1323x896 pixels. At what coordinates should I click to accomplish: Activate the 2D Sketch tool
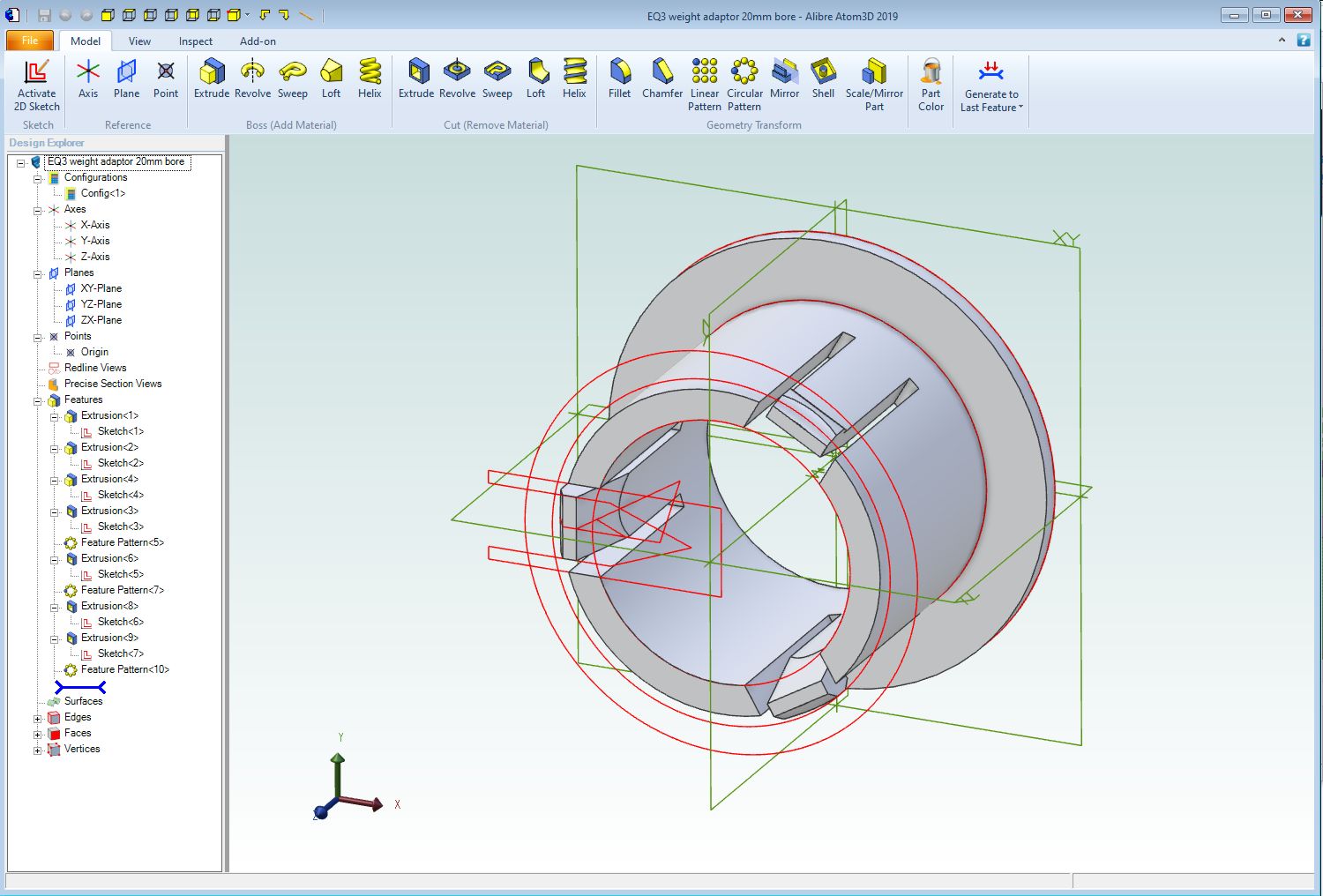click(x=36, y=86)
